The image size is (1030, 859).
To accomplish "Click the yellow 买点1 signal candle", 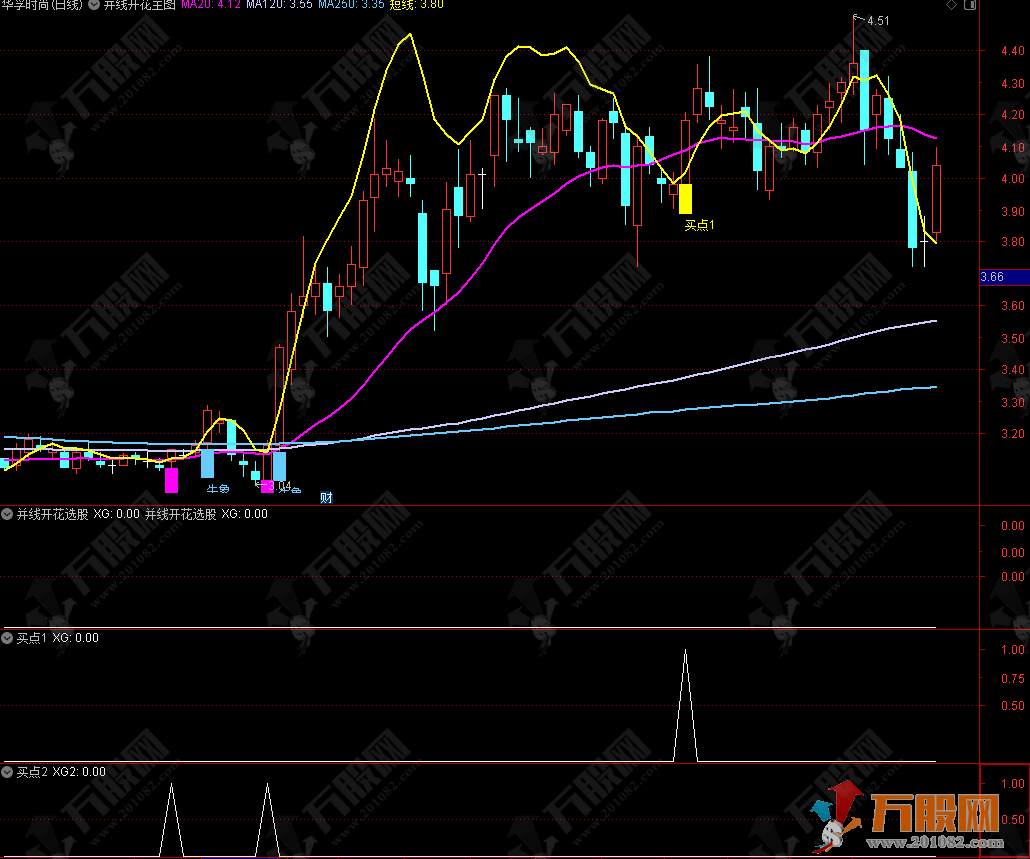I will click(x=685, y=199).
